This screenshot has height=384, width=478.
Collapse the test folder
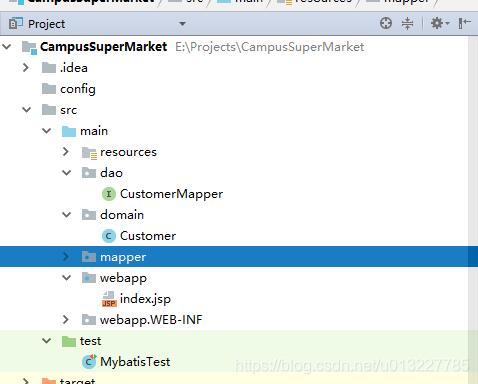(47, 341)
